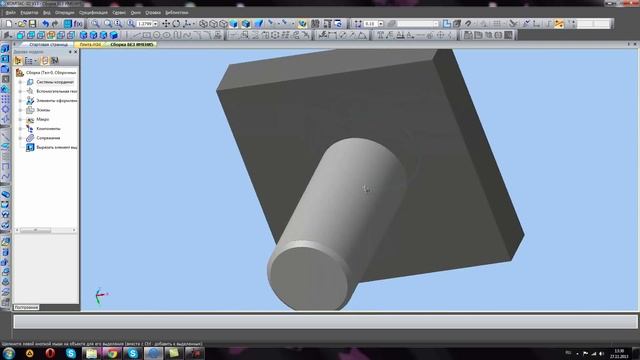Image resolution: width=640 pixels, height=360 pixels.
Task: Select the Построение tab below the tree
Action: tap(26, 307)
